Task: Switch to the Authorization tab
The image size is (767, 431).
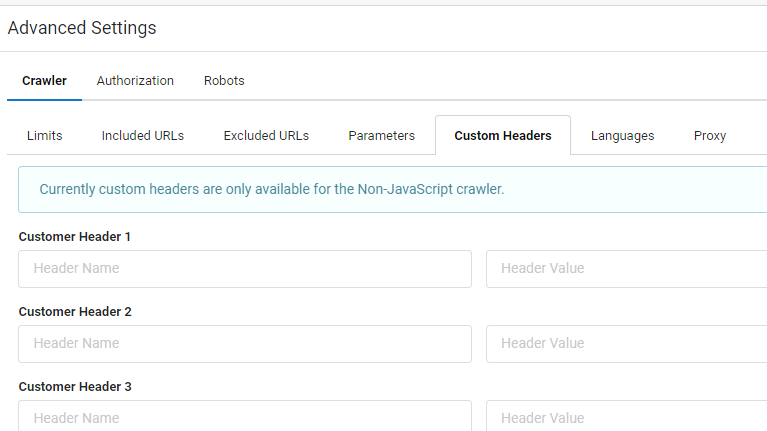Action: 135,81
